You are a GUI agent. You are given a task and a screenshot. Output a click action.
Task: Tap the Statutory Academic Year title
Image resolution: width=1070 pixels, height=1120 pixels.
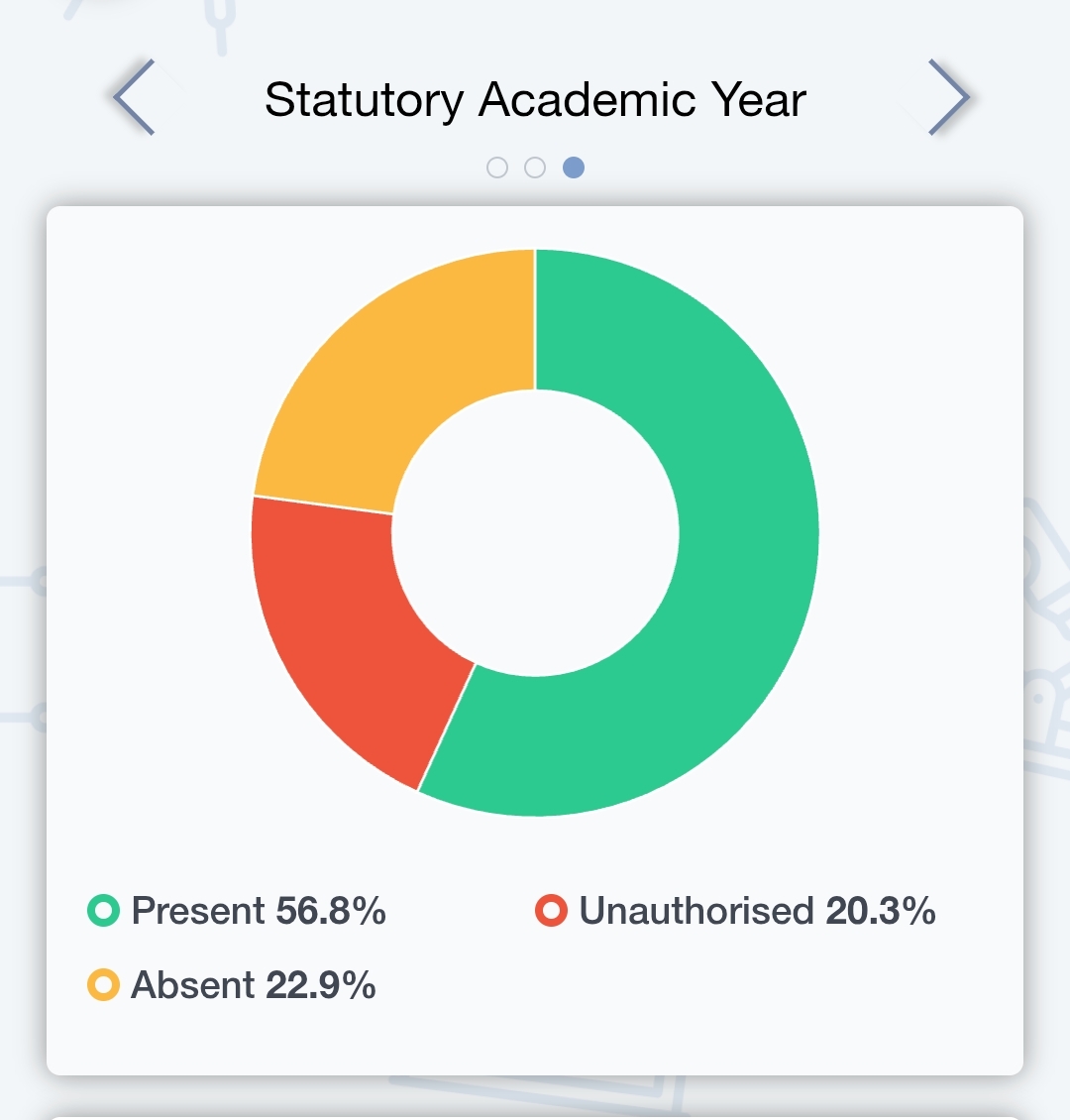point(535,100)
